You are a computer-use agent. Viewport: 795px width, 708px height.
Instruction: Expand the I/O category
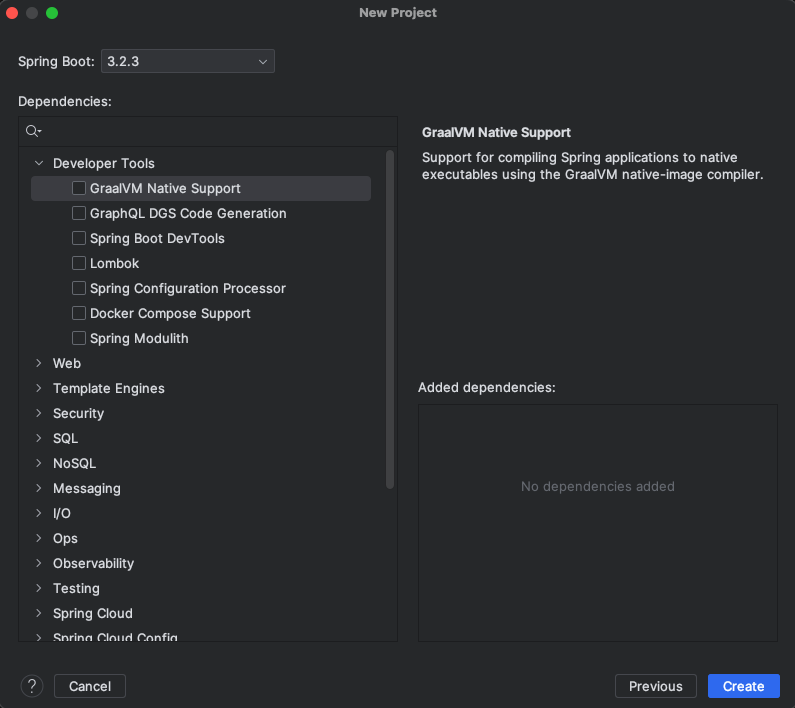39,513
